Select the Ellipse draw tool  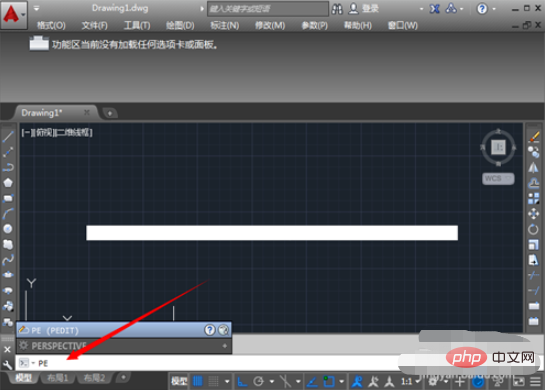coord(8,275)
